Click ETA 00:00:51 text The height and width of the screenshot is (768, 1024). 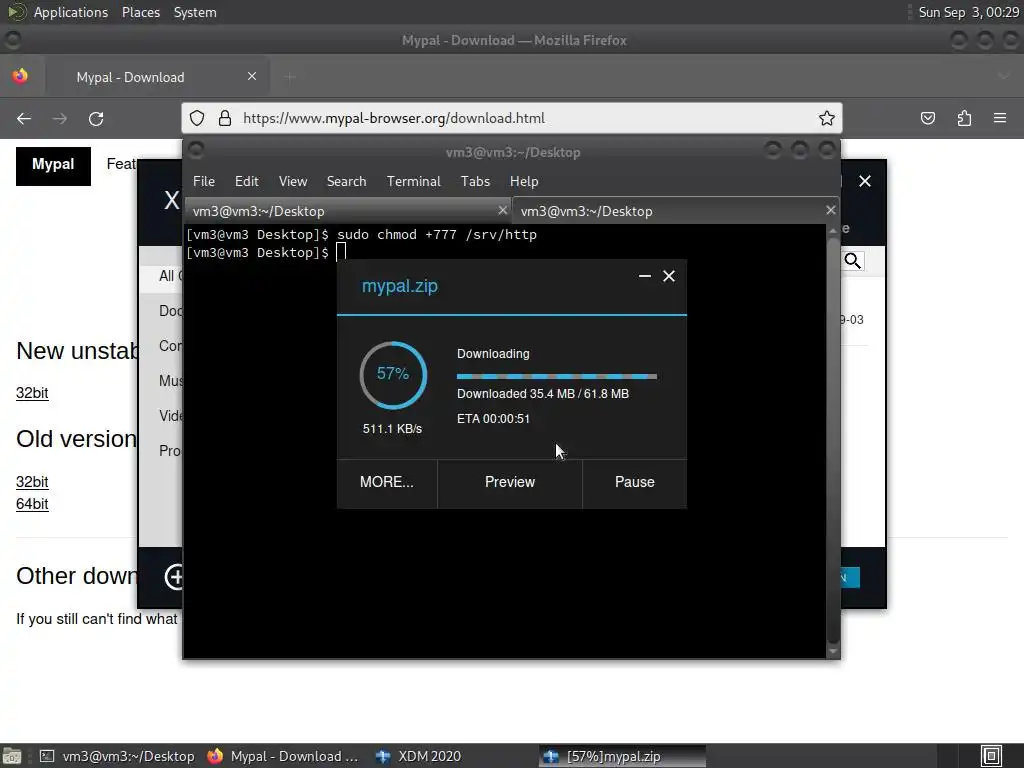coord(493,419)
